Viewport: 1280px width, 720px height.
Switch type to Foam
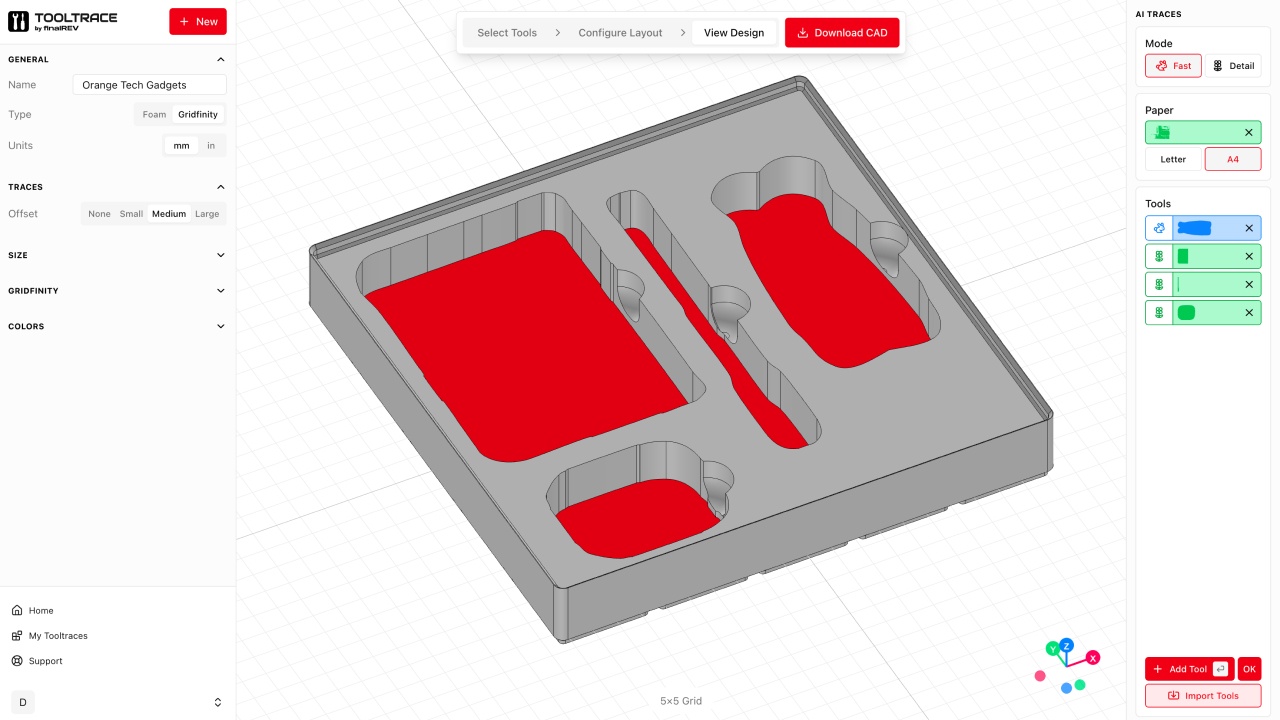click(x=154, y=115)
